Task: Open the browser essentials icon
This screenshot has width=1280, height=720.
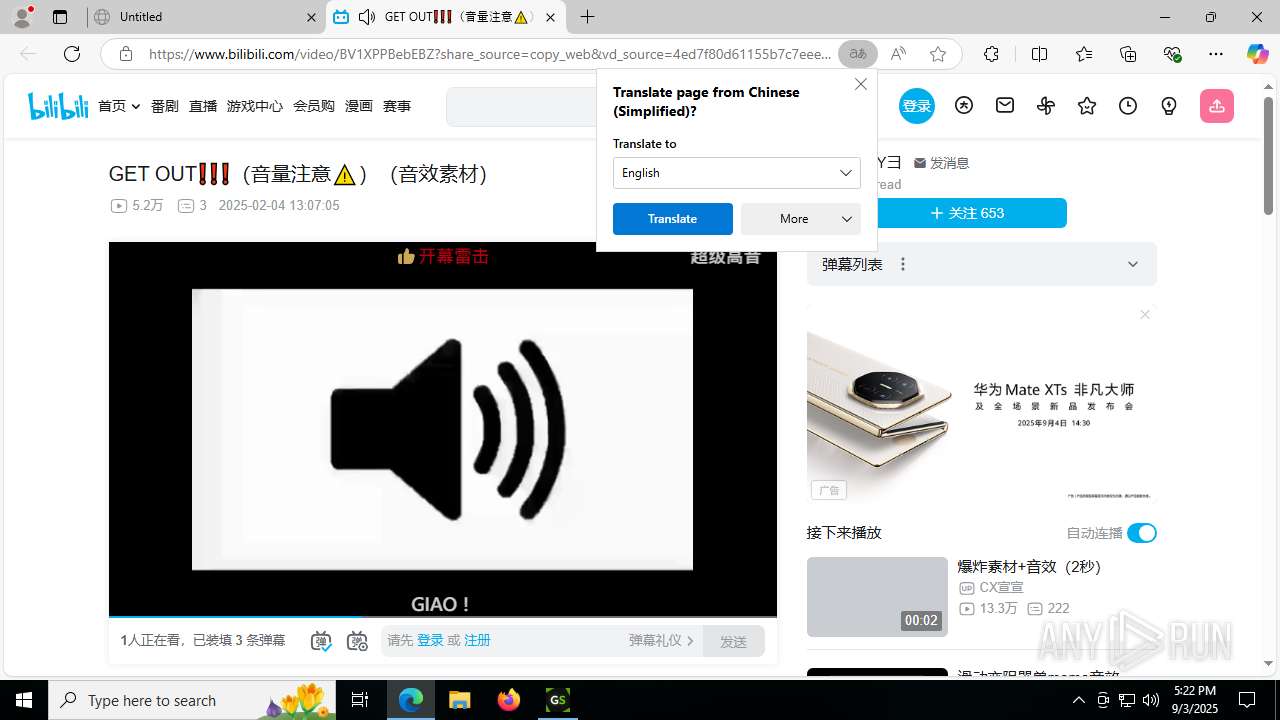Action: (1172, 54)
